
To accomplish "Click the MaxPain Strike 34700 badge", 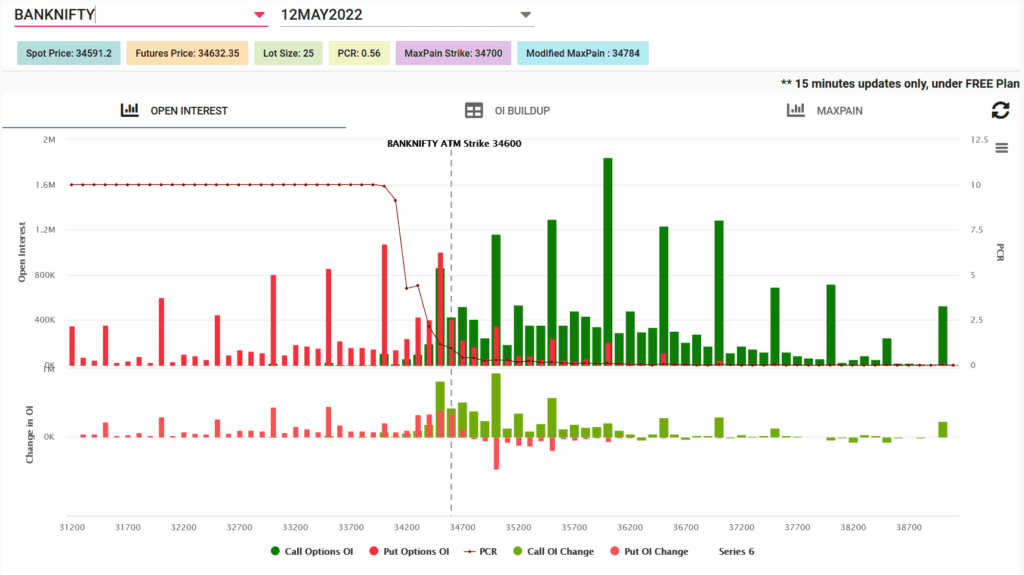I will pos(453,54).
